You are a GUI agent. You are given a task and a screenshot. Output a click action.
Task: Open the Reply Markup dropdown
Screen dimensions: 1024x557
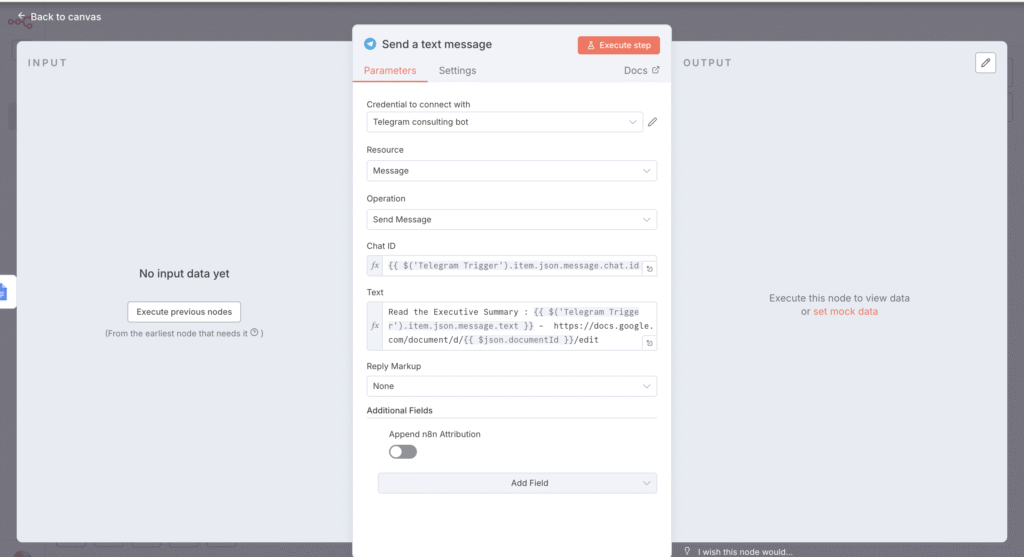511,386
